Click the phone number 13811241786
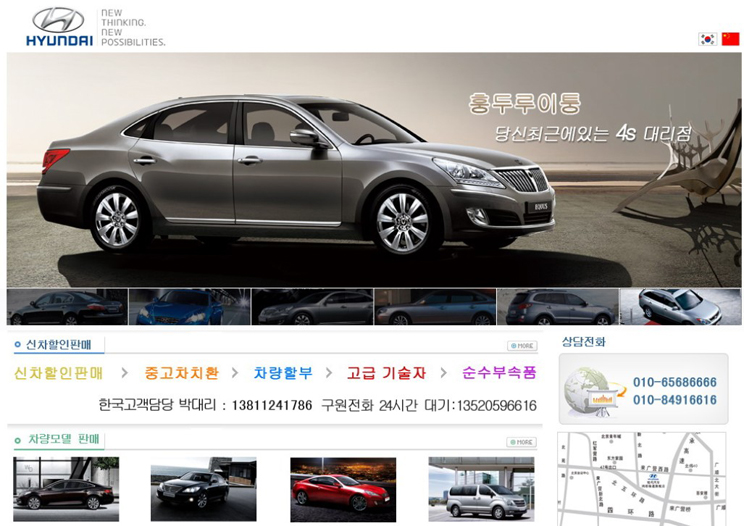Image resolution: width=744 pixels, height=526 pixels. (272, 406)
